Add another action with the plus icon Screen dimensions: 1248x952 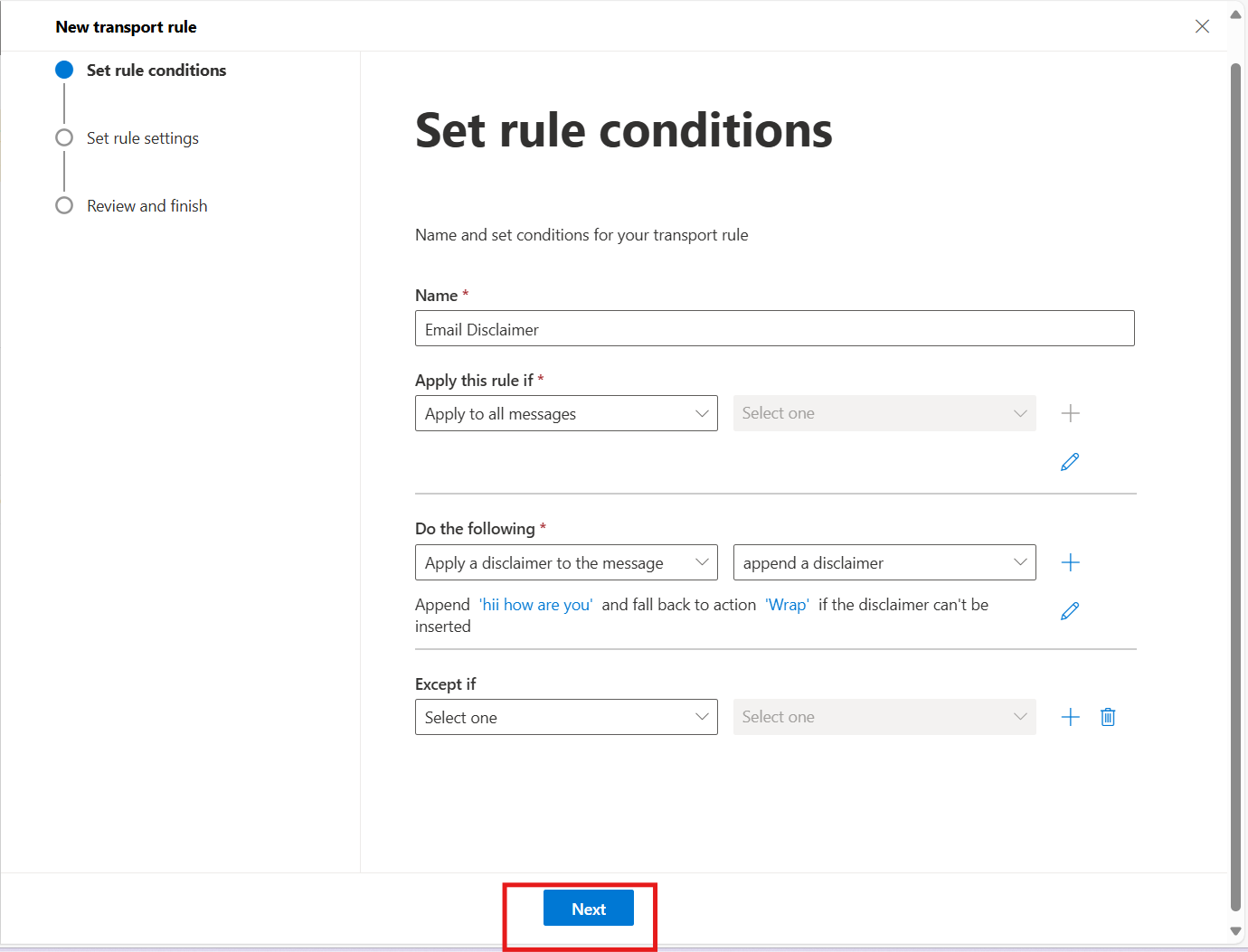click(1070, 562)
